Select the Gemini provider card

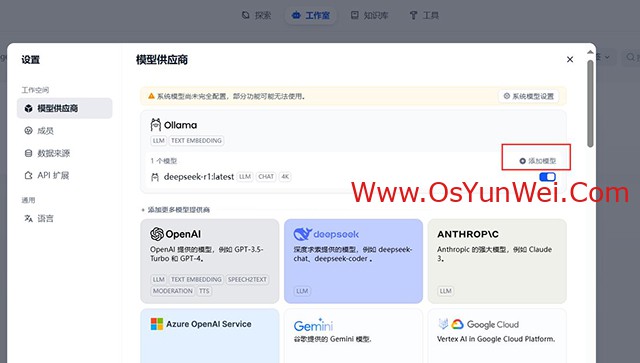pyautogui.click(x=353, y=336)
